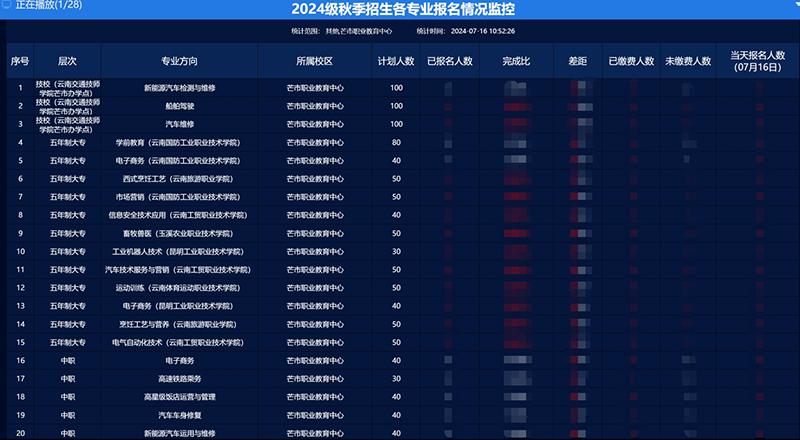The image size is (800, 440).
Task: Click the 序号 column header
Action: click(20, 61)
